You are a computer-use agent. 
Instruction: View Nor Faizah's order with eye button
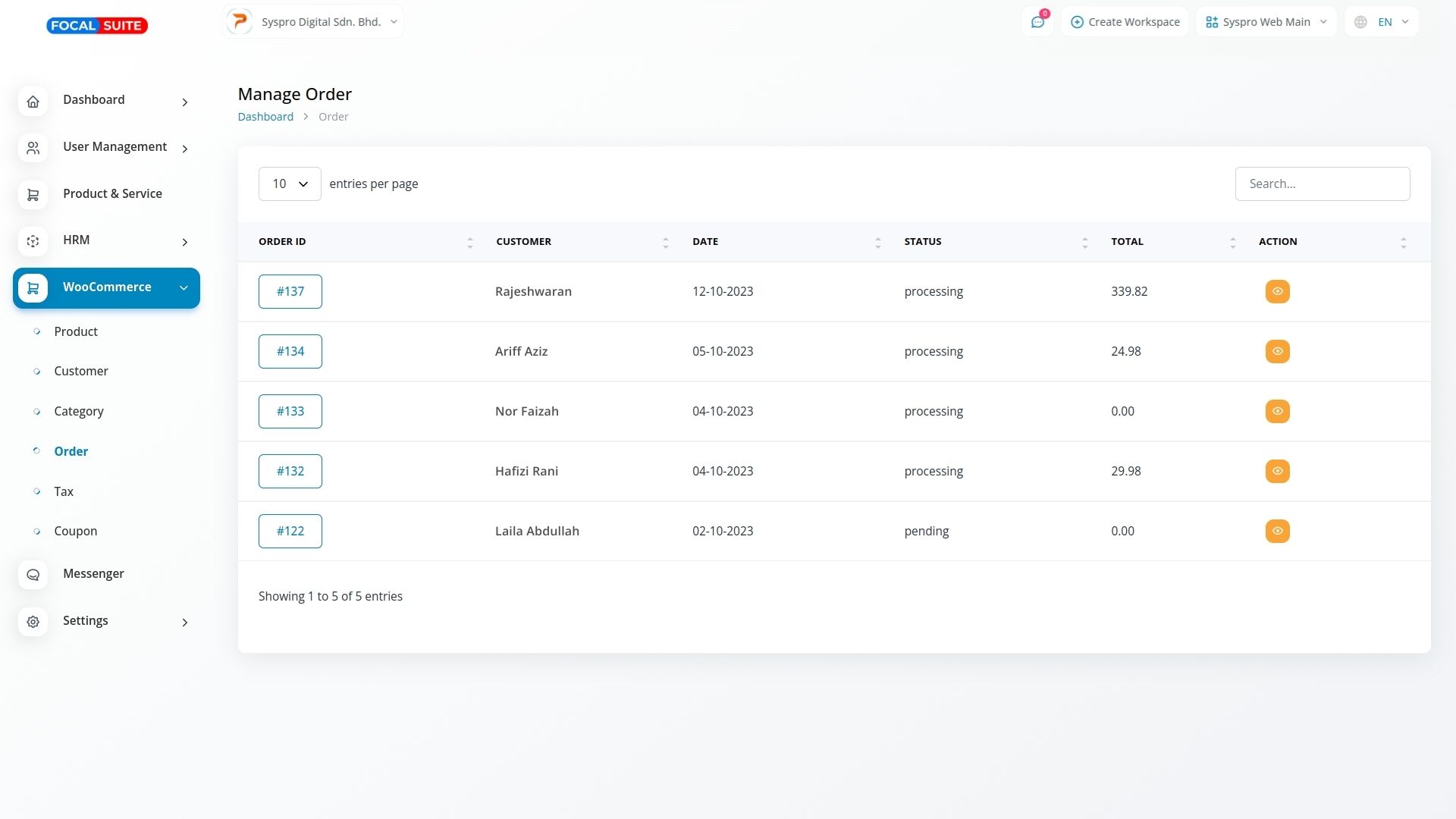pyautogui.click(x=1277, y=411)
